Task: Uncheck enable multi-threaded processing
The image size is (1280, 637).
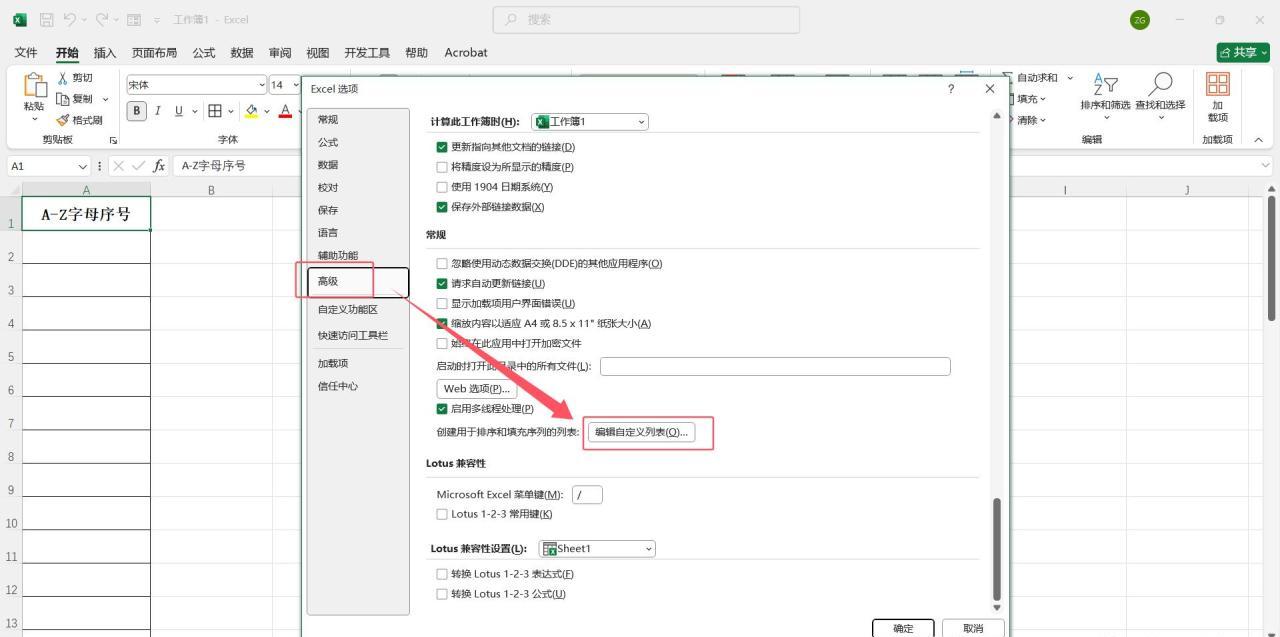Action: [442, 409]
